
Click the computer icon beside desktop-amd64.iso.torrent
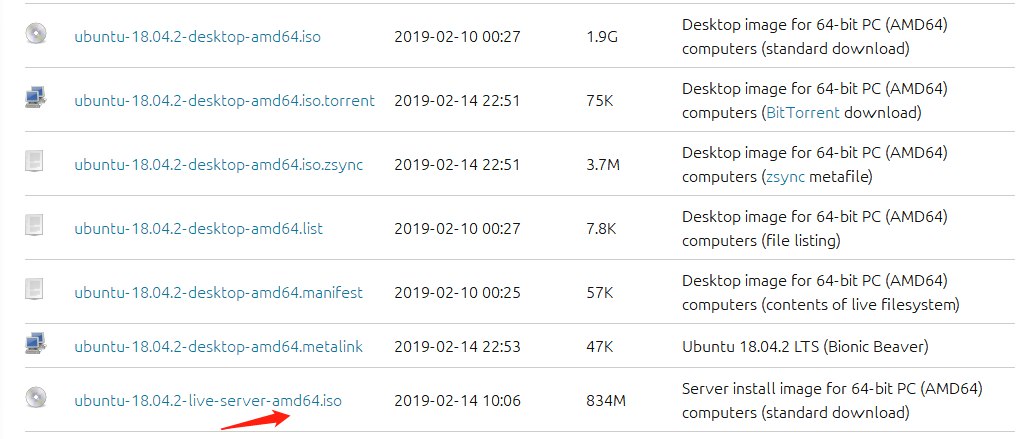coord(36,98)
